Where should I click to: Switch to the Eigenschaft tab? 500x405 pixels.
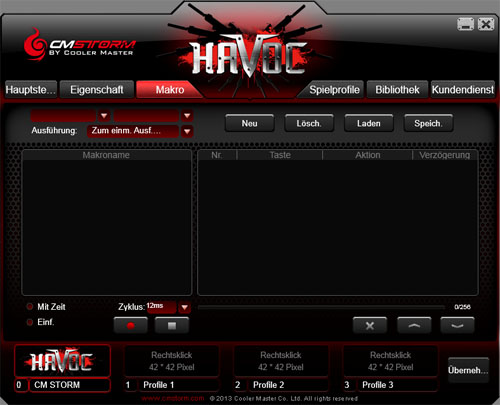click(97, 89)
